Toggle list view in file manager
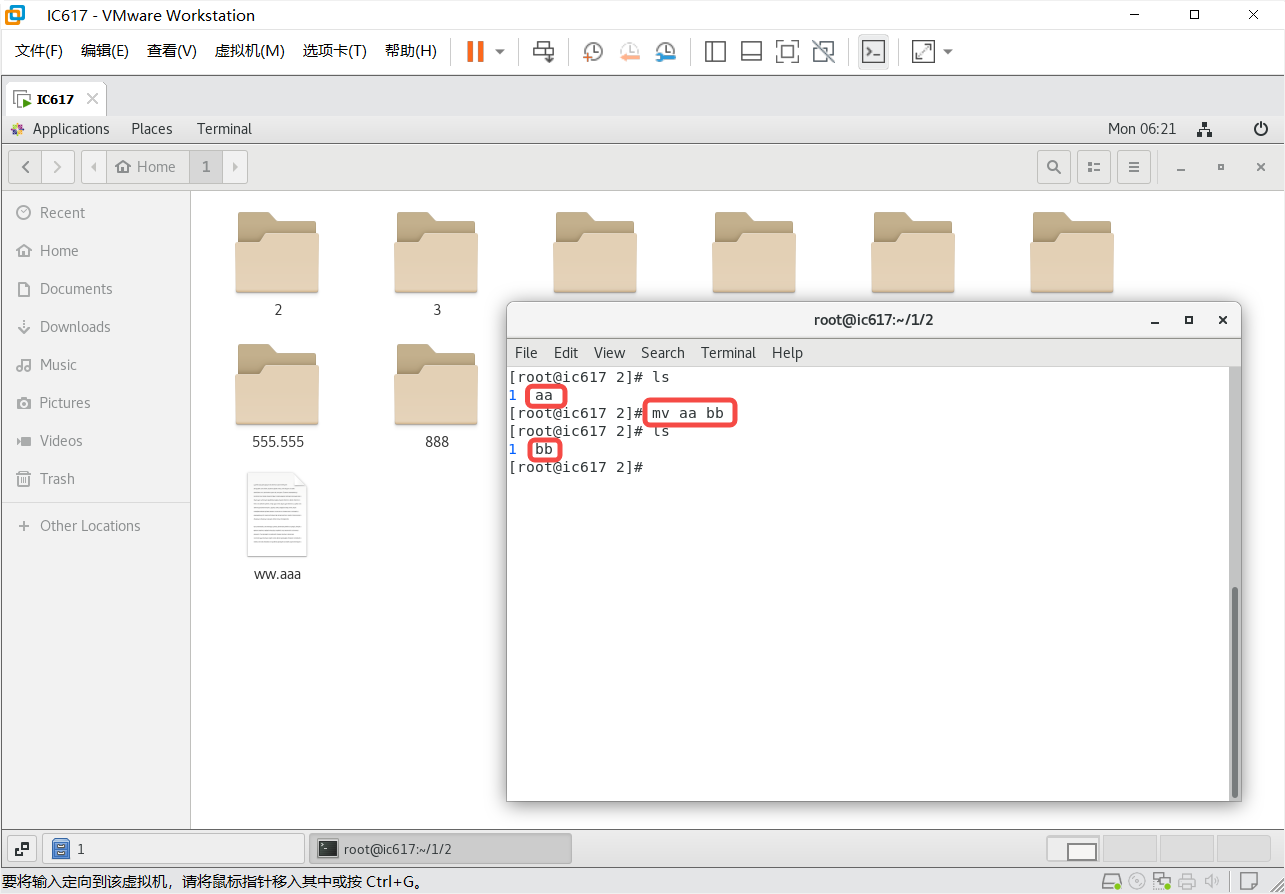This screenshot has height=894, width=1285. point(1094,167)
